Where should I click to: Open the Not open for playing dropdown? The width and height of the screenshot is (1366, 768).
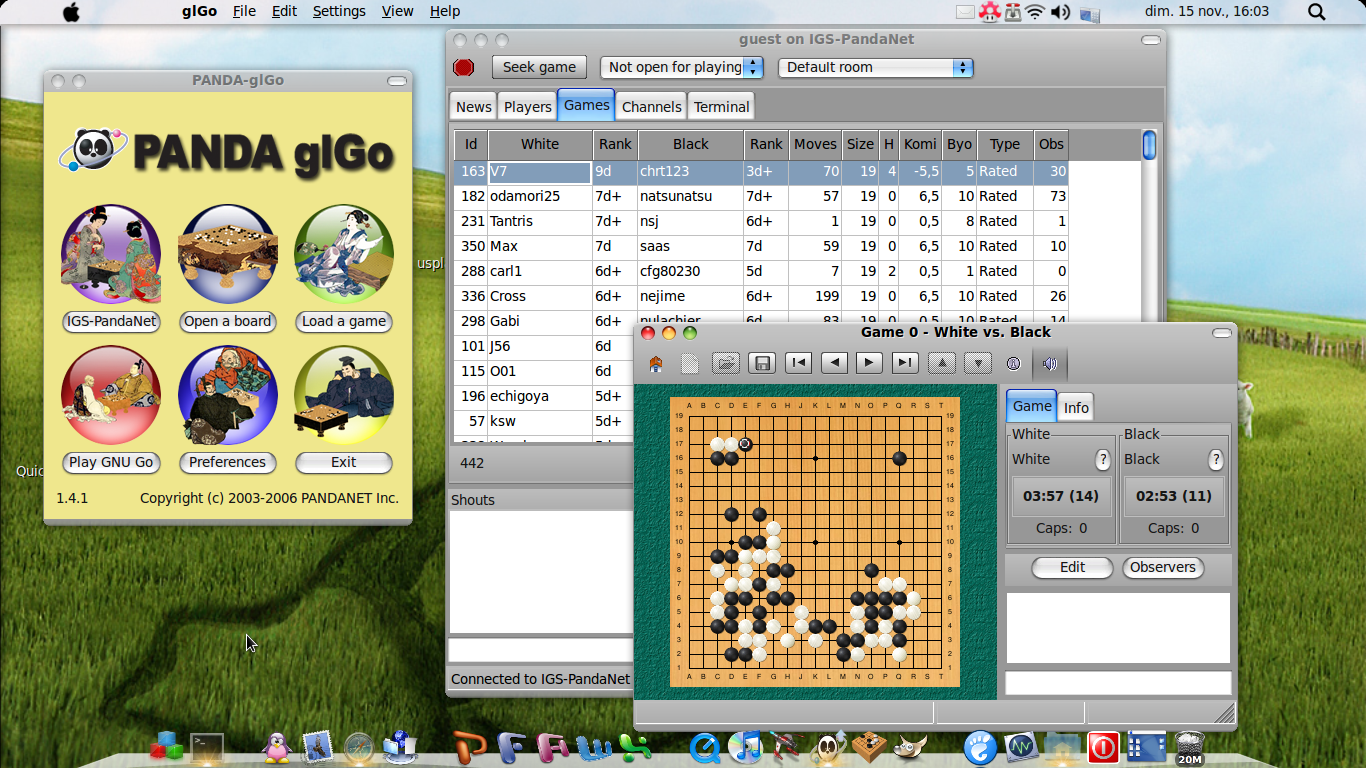682,67
